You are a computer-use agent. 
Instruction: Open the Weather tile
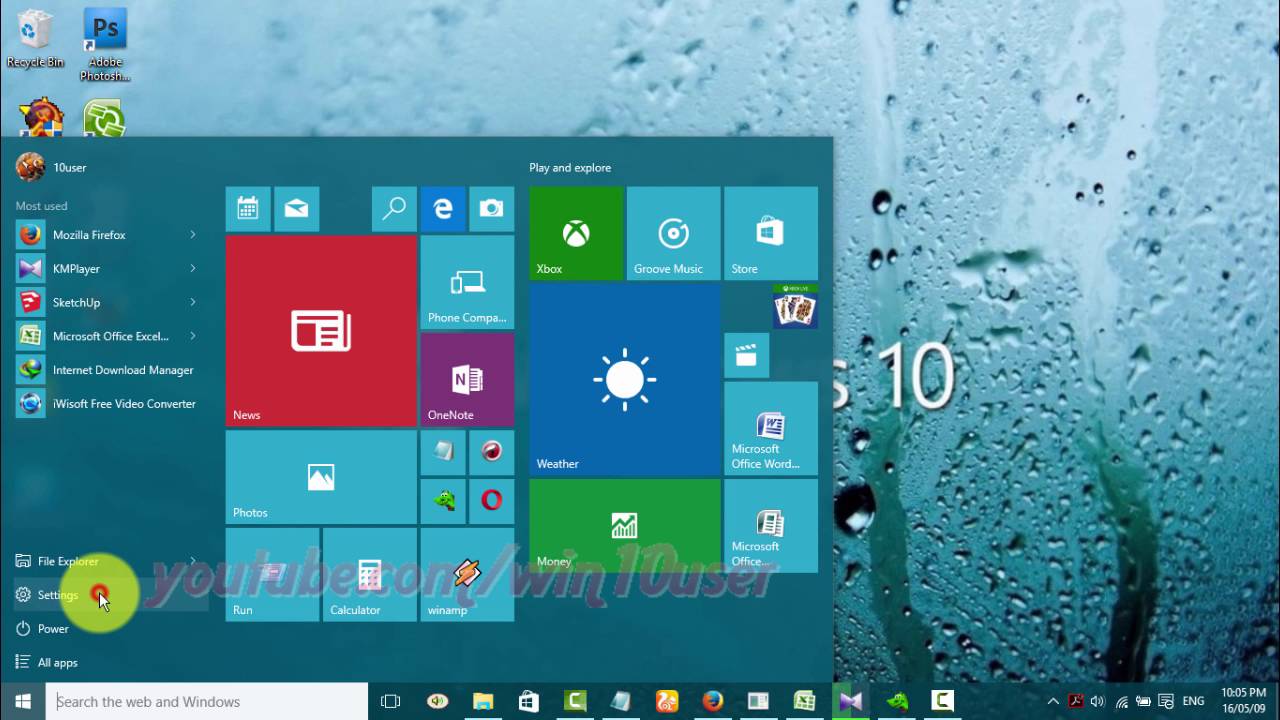coord(625,380)
